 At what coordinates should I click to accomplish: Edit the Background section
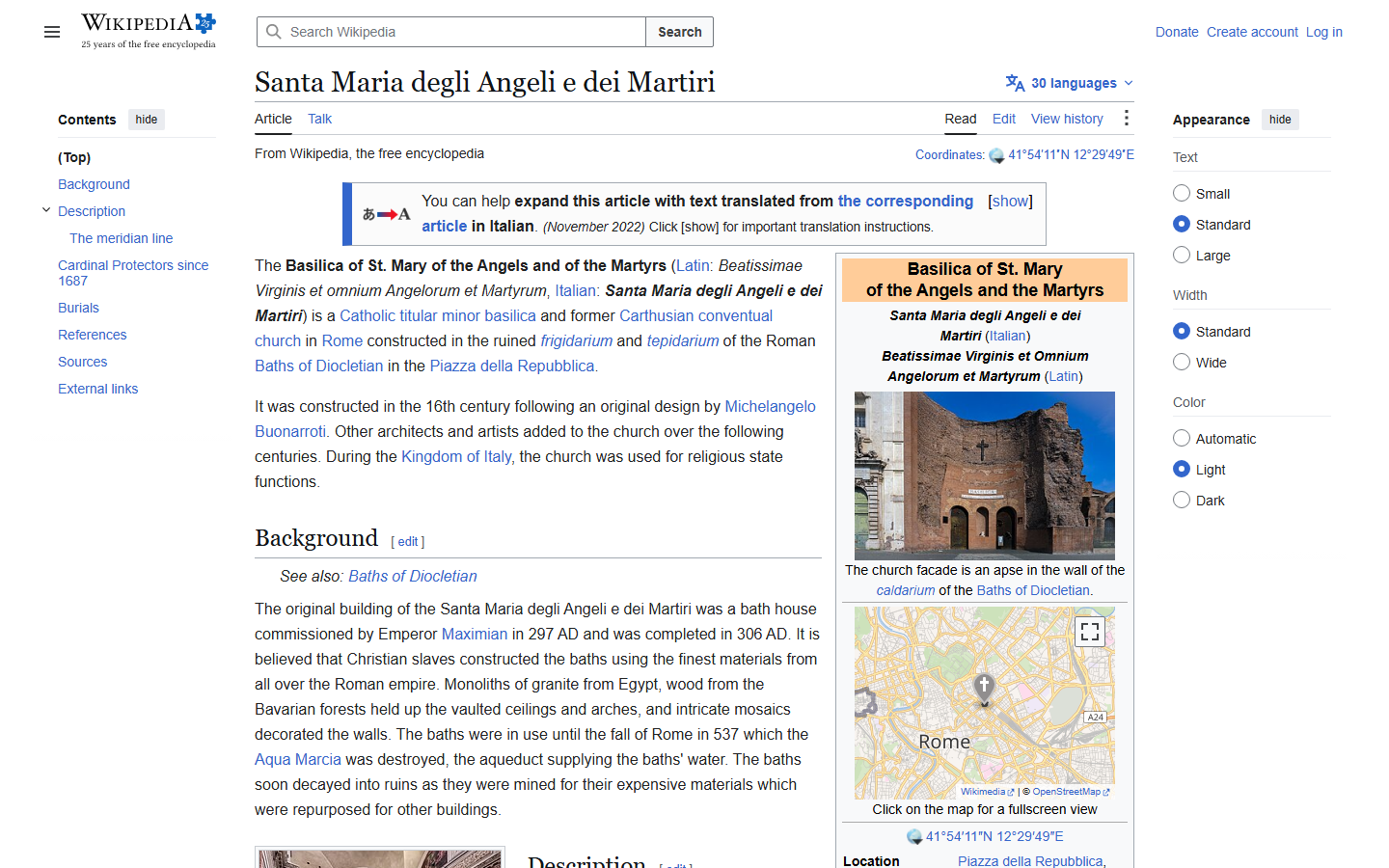pos(408,542)
